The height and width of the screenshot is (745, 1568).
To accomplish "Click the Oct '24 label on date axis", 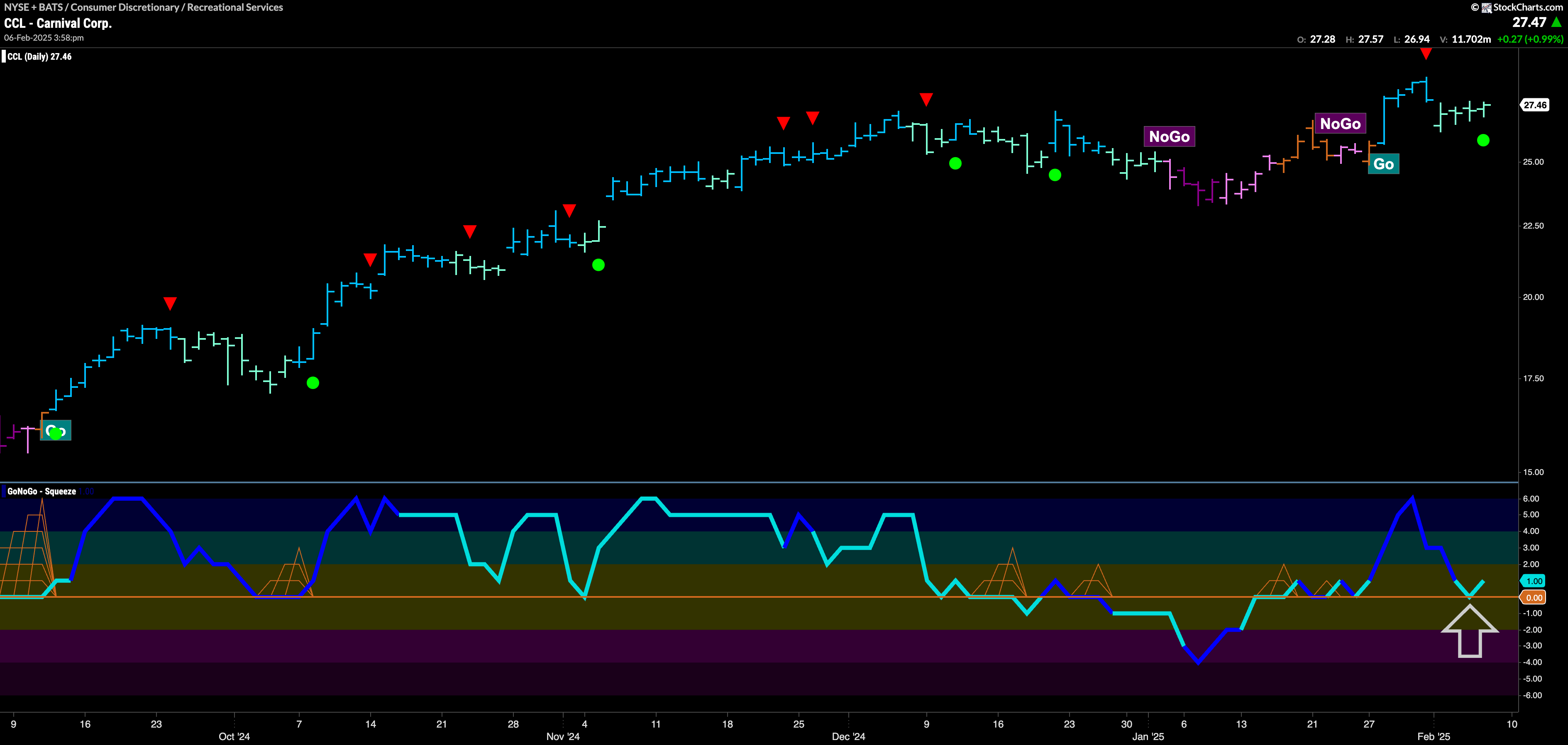I will pyautogui.click(x=234, y=736).
